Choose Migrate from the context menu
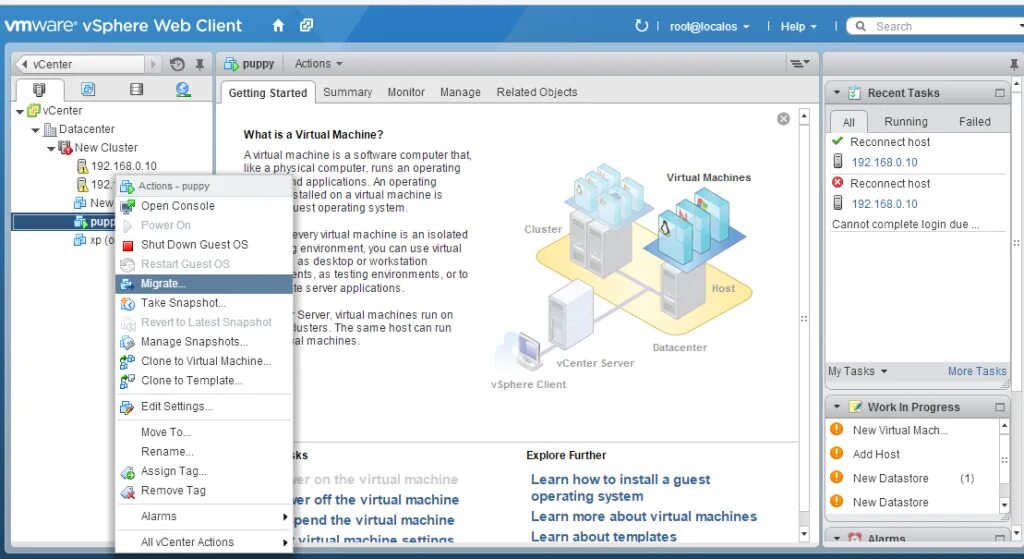The image size is (1024, 559). click(x=204, y=283)
